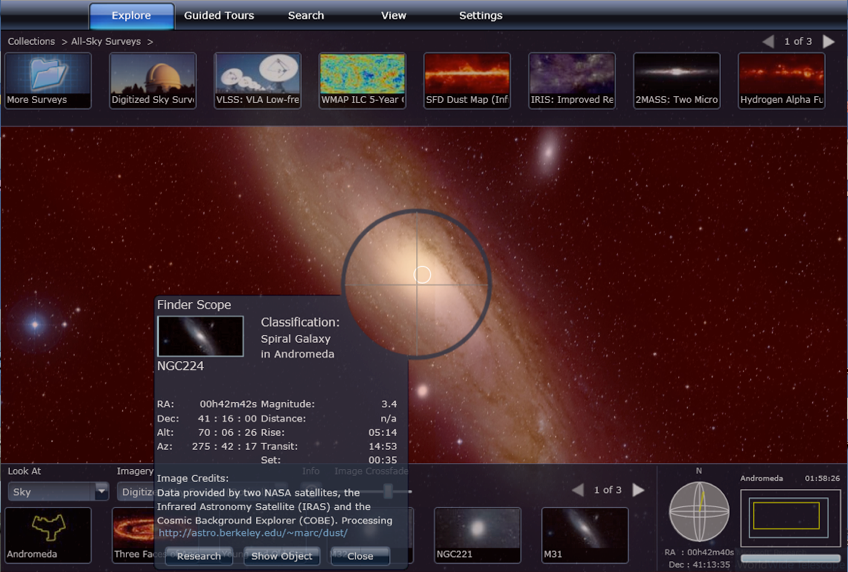Go to next page of surveys

coord(829,42)
